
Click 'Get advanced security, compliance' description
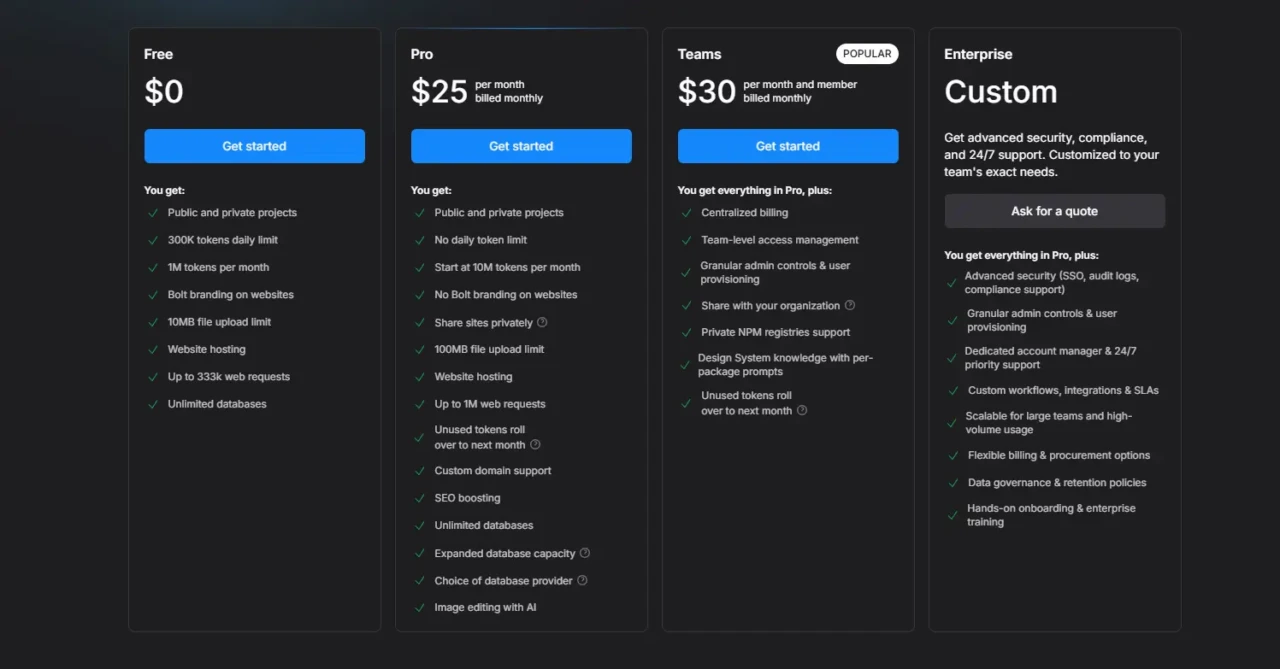pos(1052,155)
